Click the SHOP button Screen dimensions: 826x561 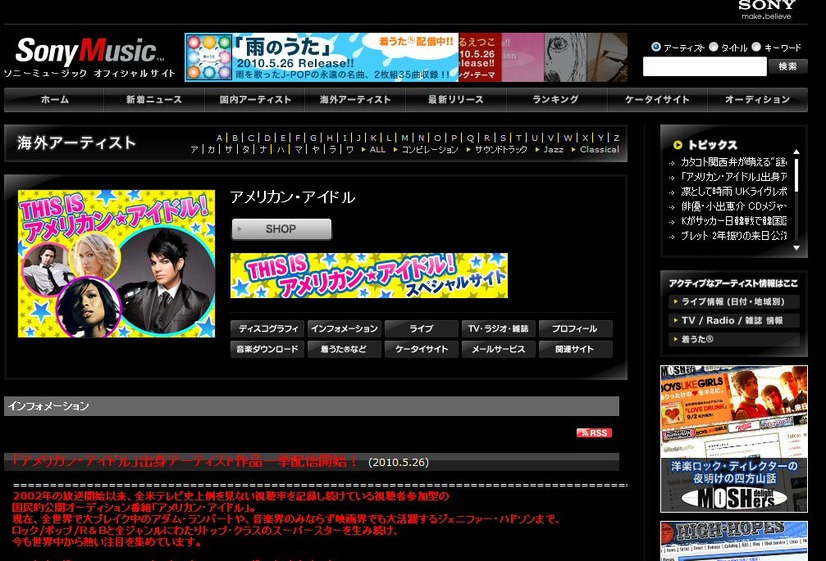(x=281, y=229)
